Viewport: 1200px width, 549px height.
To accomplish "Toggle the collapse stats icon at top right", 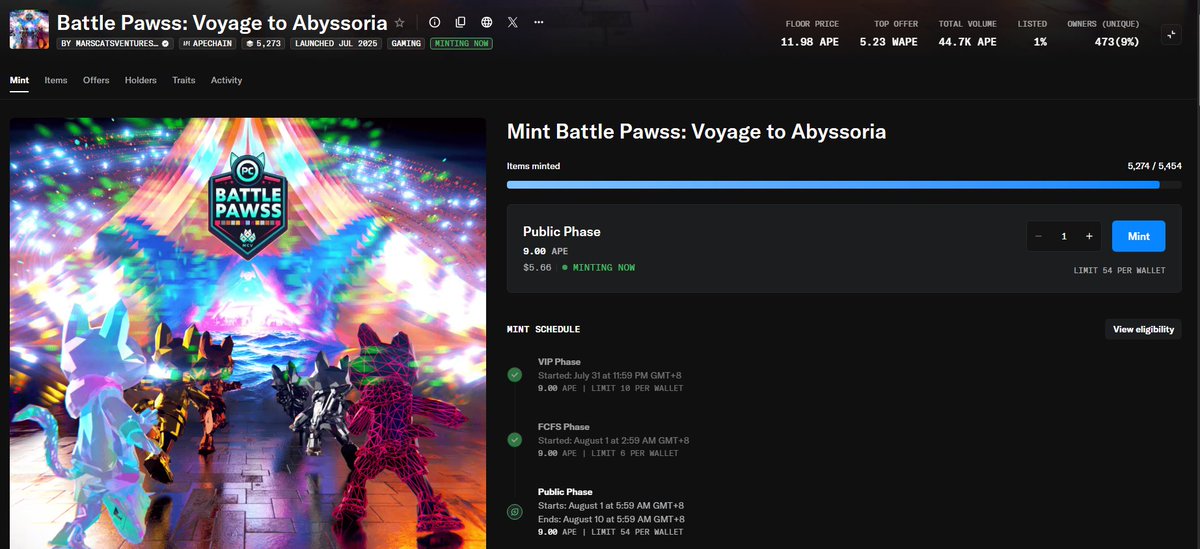I will [1172, 34].
